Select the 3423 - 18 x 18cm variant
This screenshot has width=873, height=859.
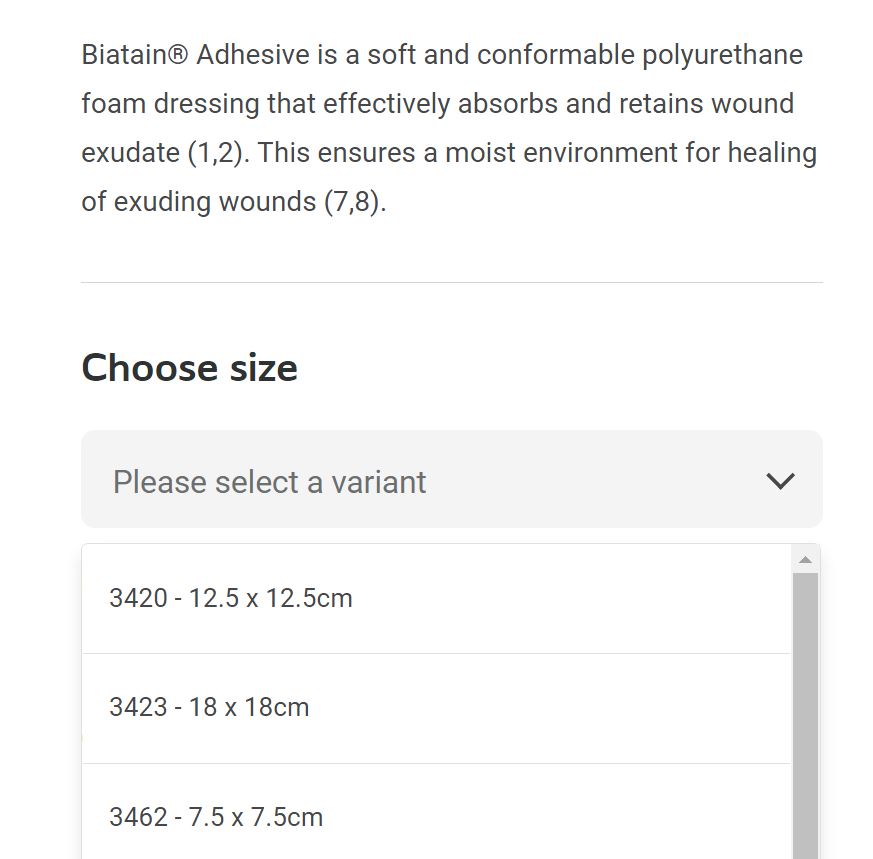pyautogui.click(x=209, y=707)
